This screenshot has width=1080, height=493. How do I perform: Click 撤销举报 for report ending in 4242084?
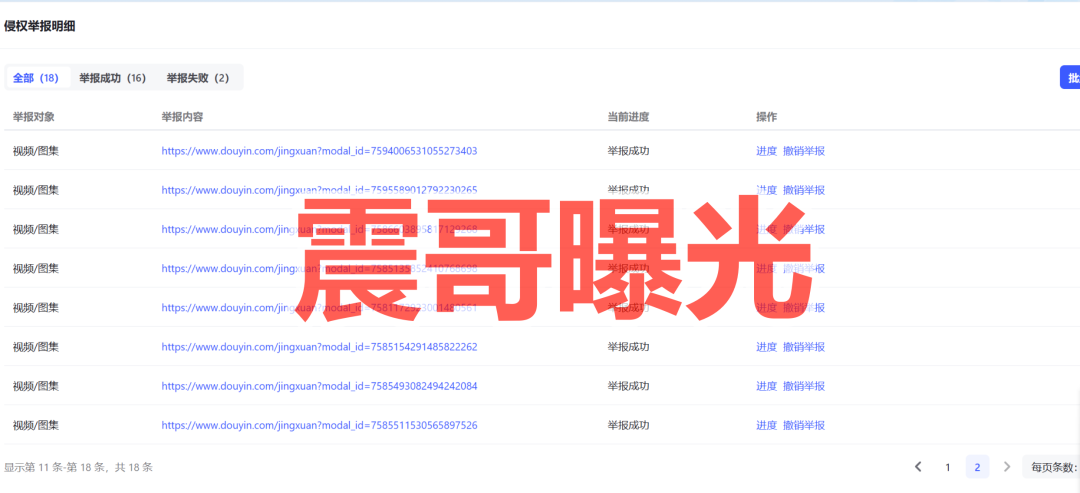[804, 386]
